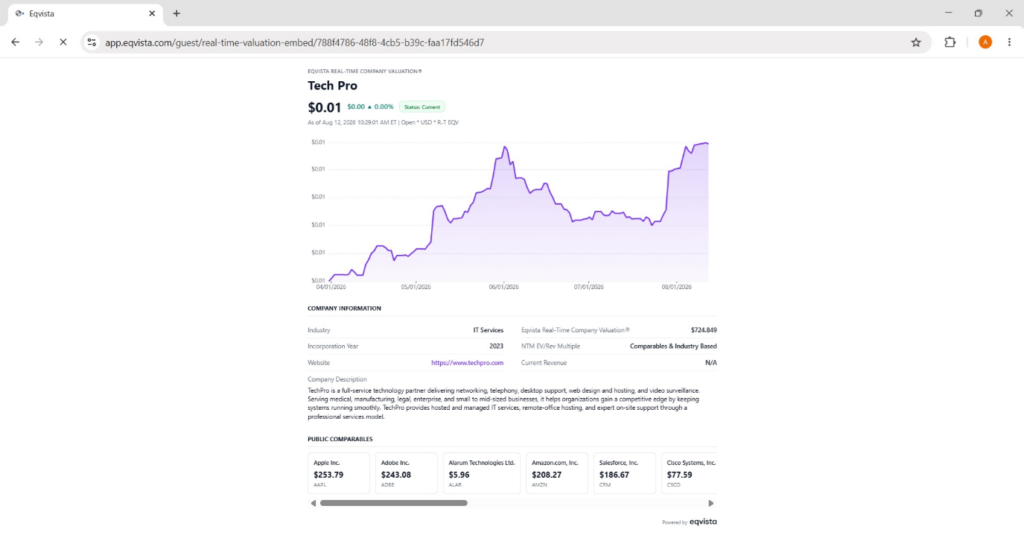The width and height of the screenshot is (1024, 538).
Task: Click the CRM ticker symbol
Action: pos(605,485)
